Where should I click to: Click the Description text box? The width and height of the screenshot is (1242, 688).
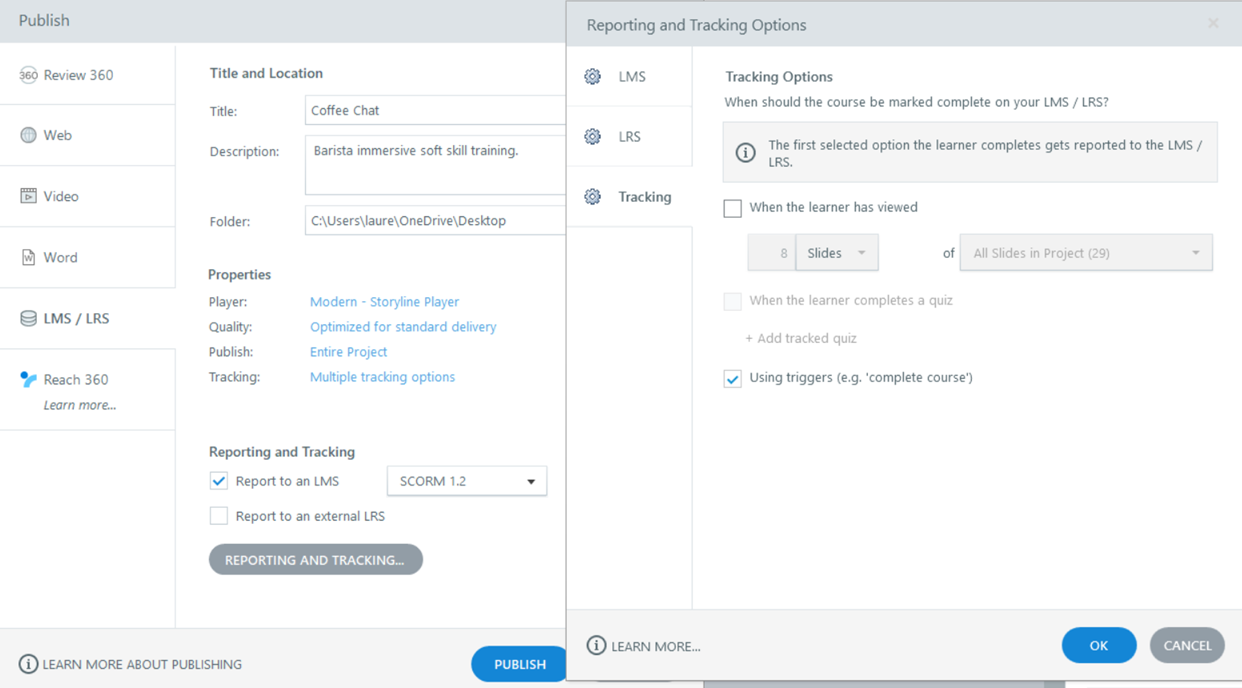(435, 165)
